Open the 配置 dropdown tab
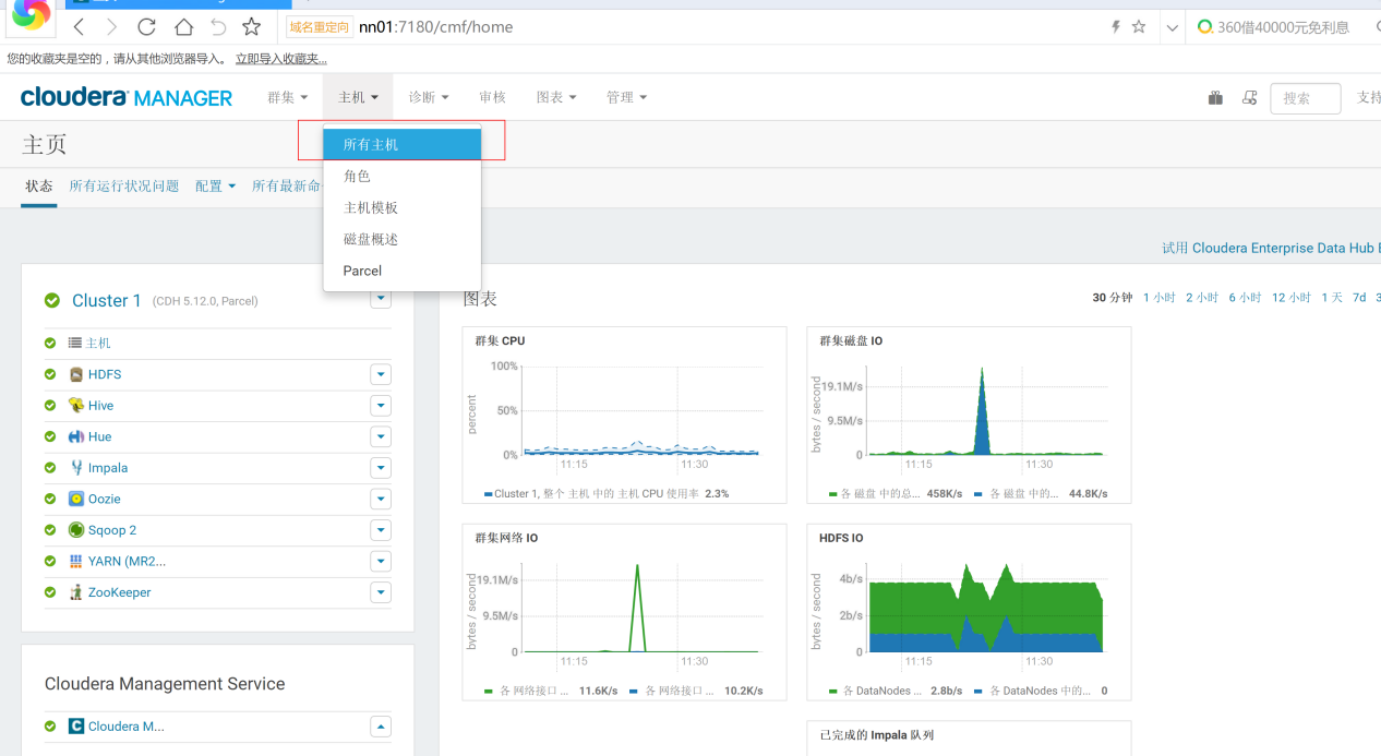The height and width of the screenshot is (756, 1382). (215, 186)
